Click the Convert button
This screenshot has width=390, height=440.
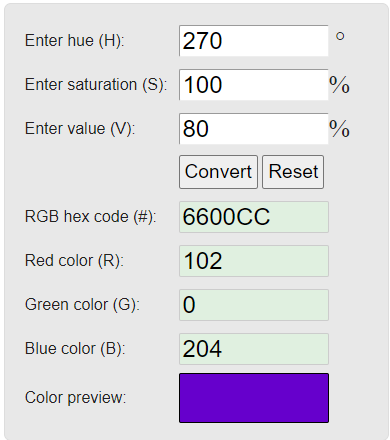pyautogui.click(x=218, y=172)
